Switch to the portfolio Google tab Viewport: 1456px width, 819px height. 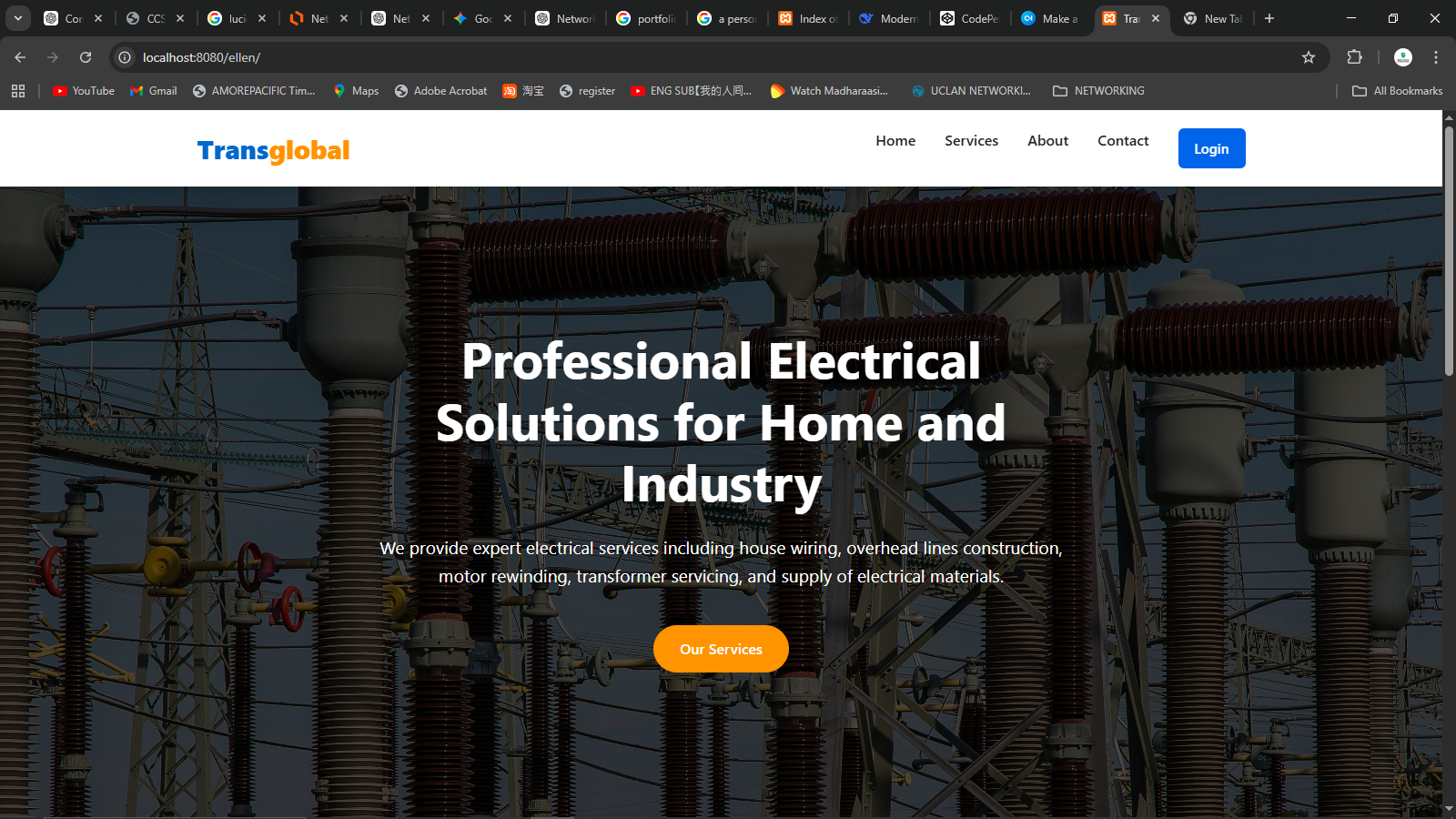point(646,18)
